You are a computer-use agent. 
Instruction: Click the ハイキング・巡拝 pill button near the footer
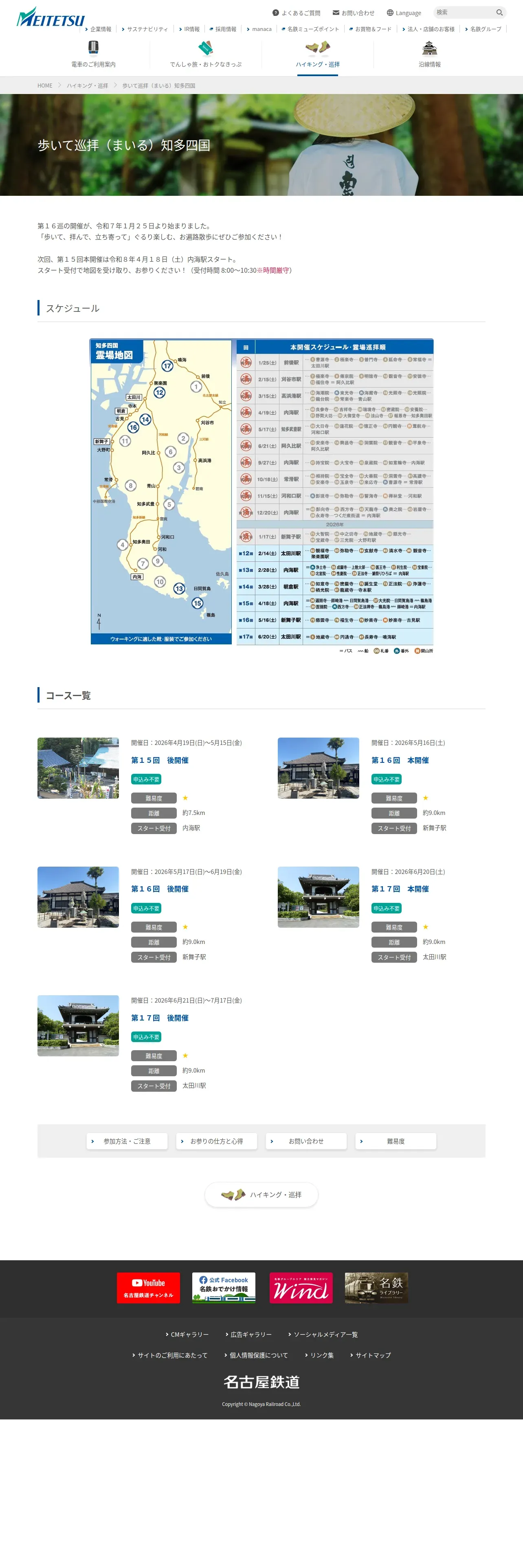point(261,1195)
